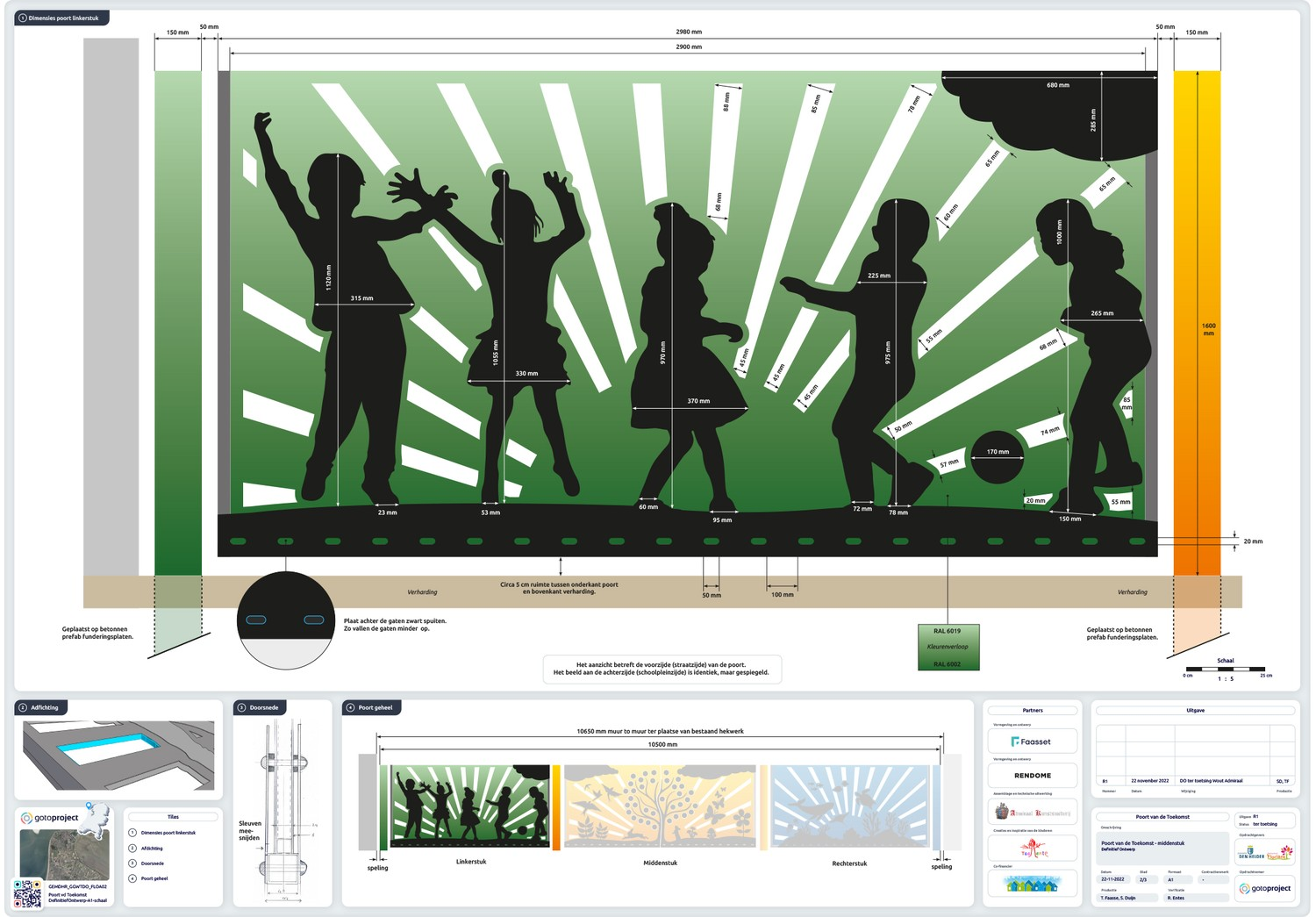Screen dimensions: 1316x917
Task: Click the Middenstuk gate thumbnail
Action: (661, 807)
